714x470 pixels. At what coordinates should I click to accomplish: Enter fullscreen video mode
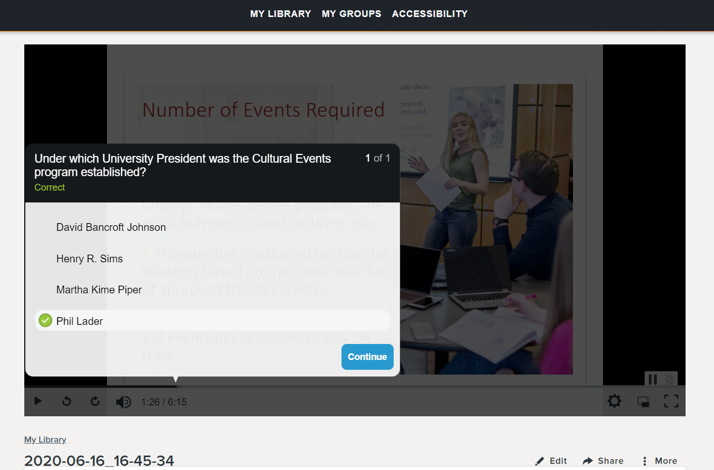pos(671,401)
